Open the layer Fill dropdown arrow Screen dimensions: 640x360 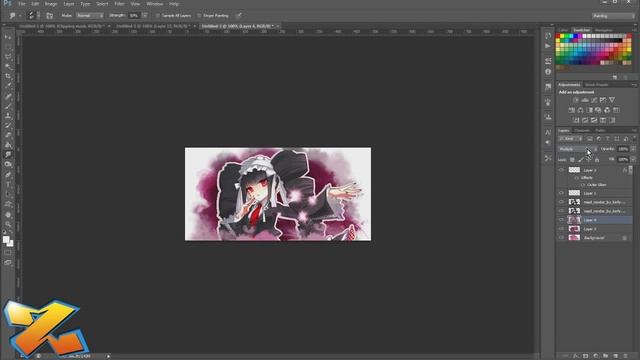click(x=633, y=160)
